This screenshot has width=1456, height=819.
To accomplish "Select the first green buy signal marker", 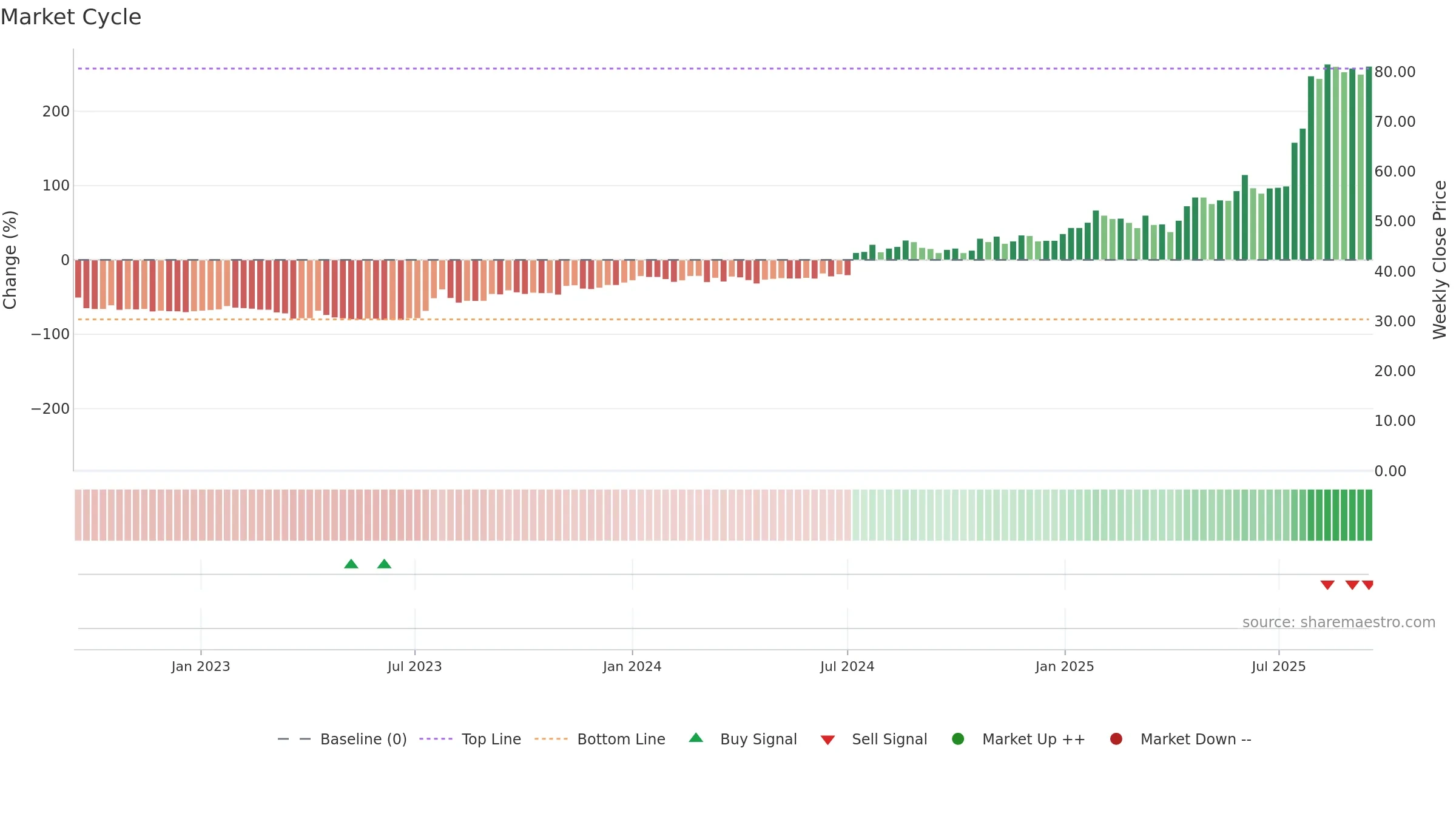I will (x=351, y=564).
